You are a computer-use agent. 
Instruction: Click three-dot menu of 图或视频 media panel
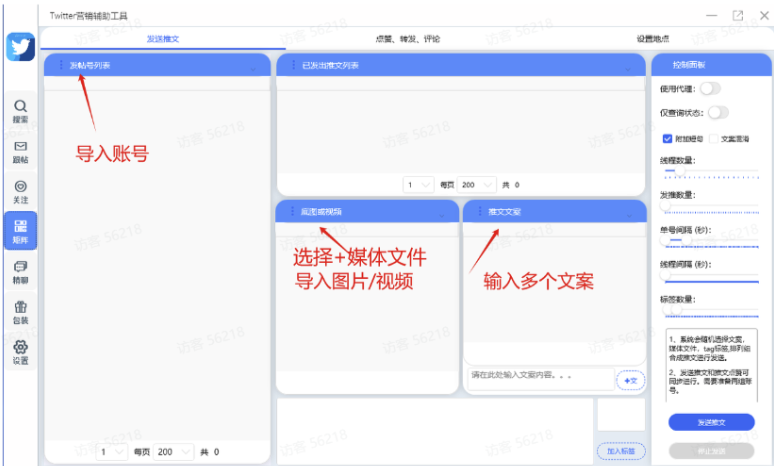click(x=292, y=211)
